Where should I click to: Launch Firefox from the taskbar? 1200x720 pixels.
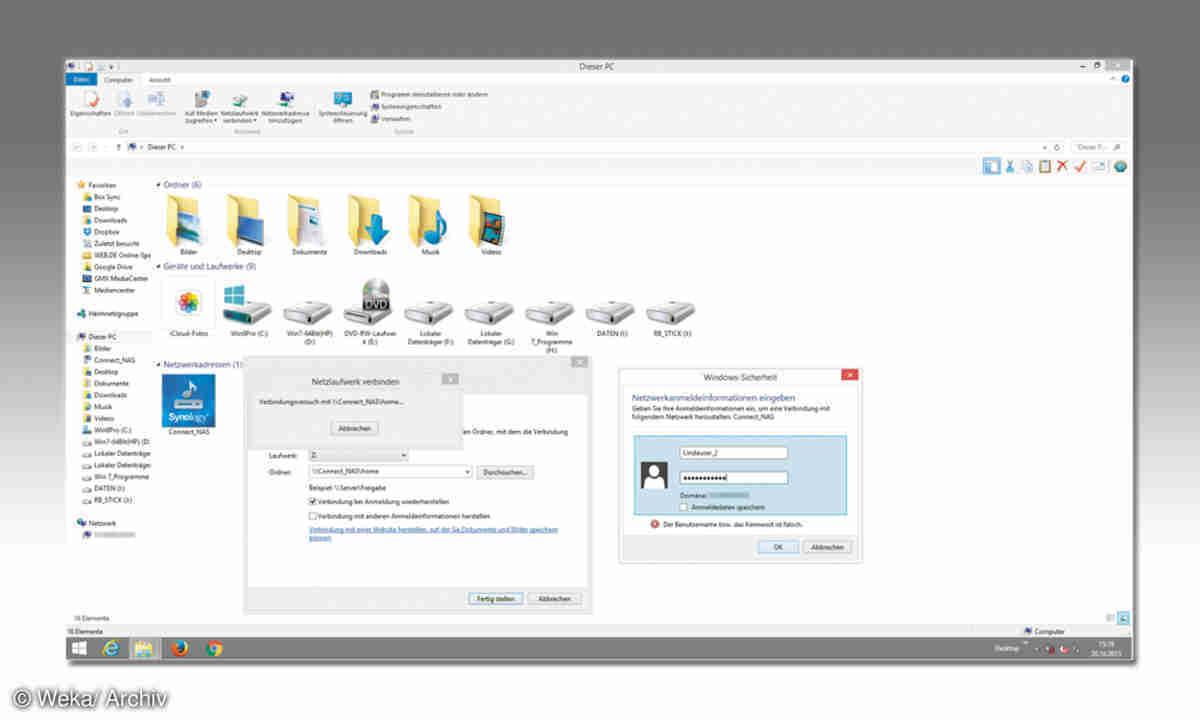pyautogui.click(x=179, y=648)
